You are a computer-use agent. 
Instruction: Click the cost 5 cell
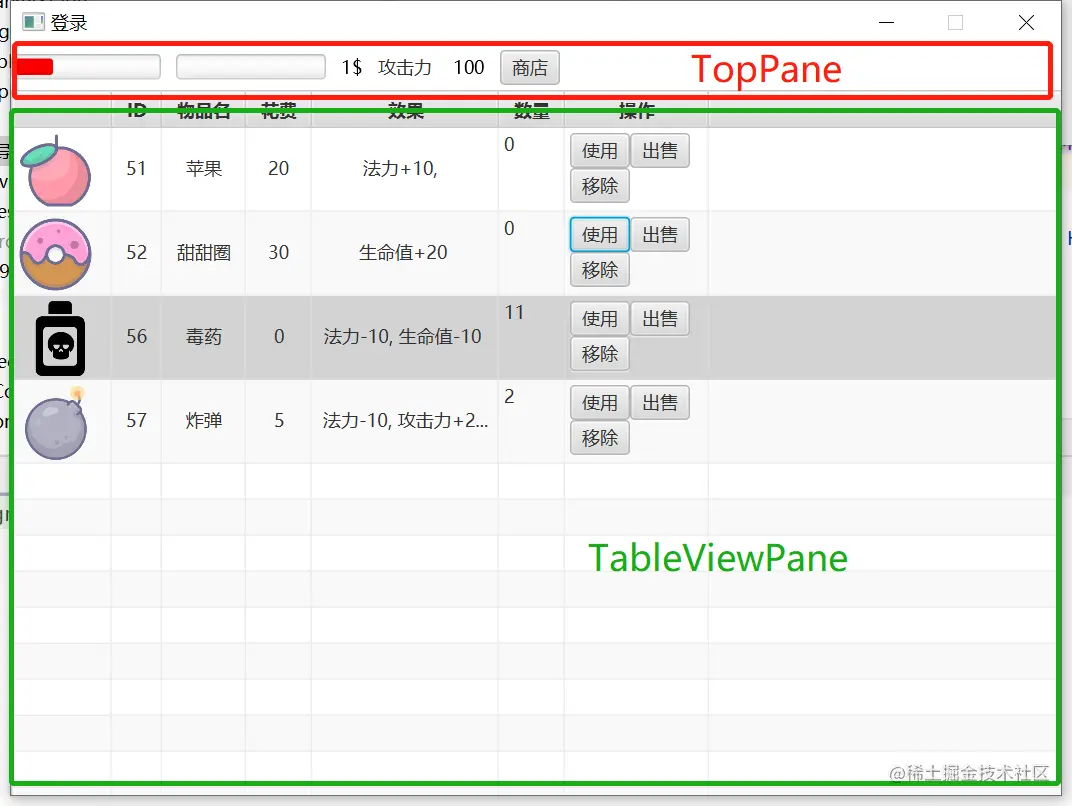click(x=278, y=421)
